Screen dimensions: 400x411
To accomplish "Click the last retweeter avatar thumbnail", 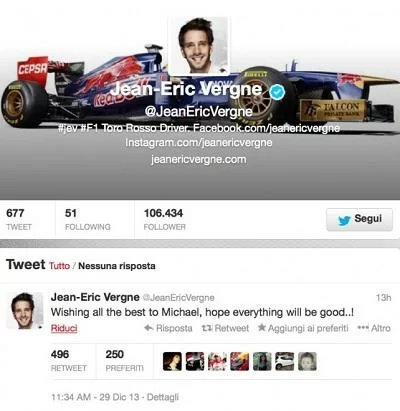I will pyautogui.click(x=307, y=361).
